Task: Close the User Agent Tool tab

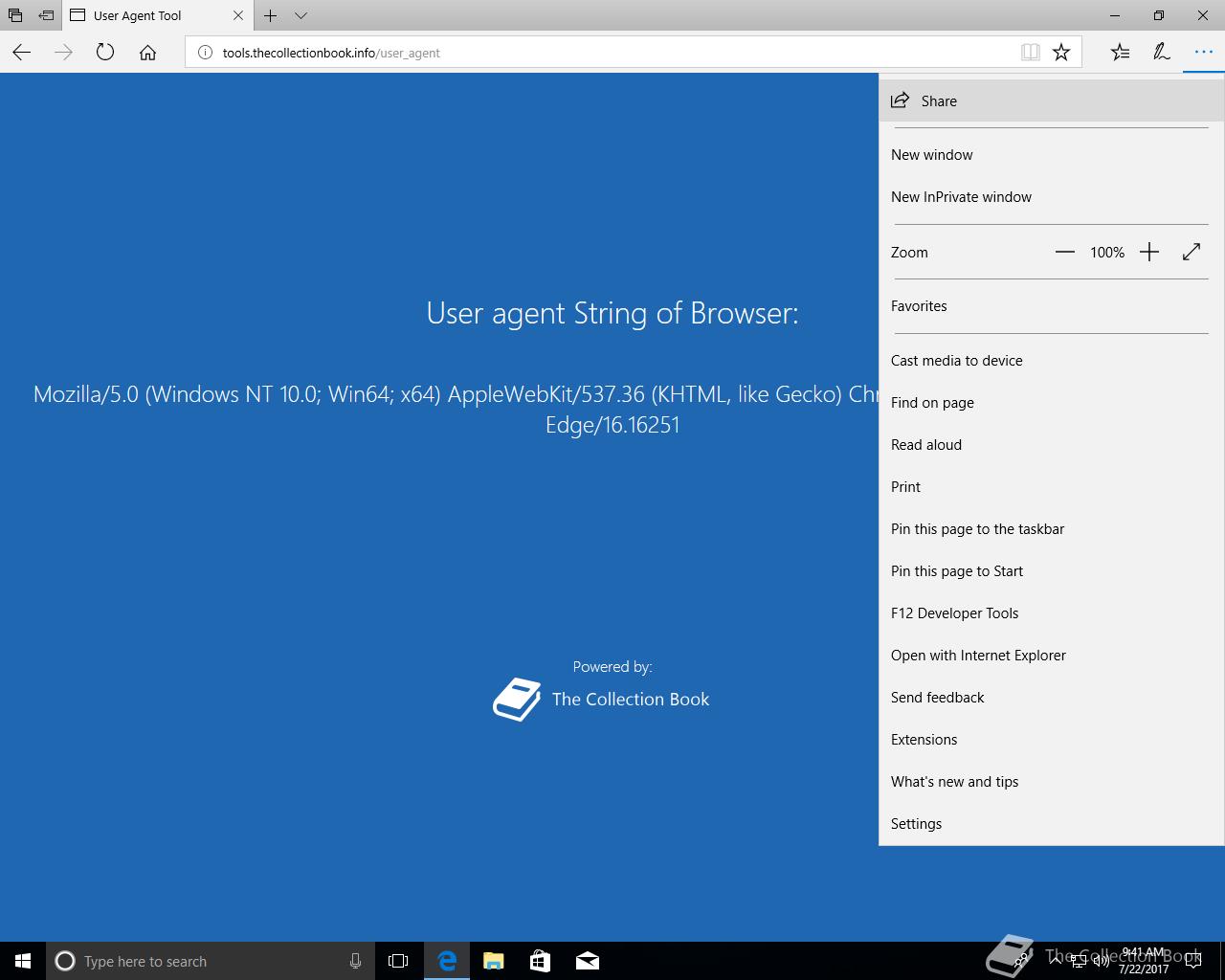Action: tap(238, 15)
